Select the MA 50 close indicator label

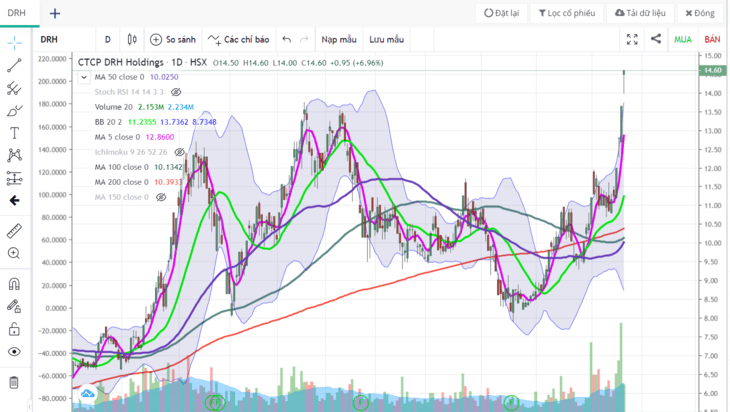pos(120,77)
